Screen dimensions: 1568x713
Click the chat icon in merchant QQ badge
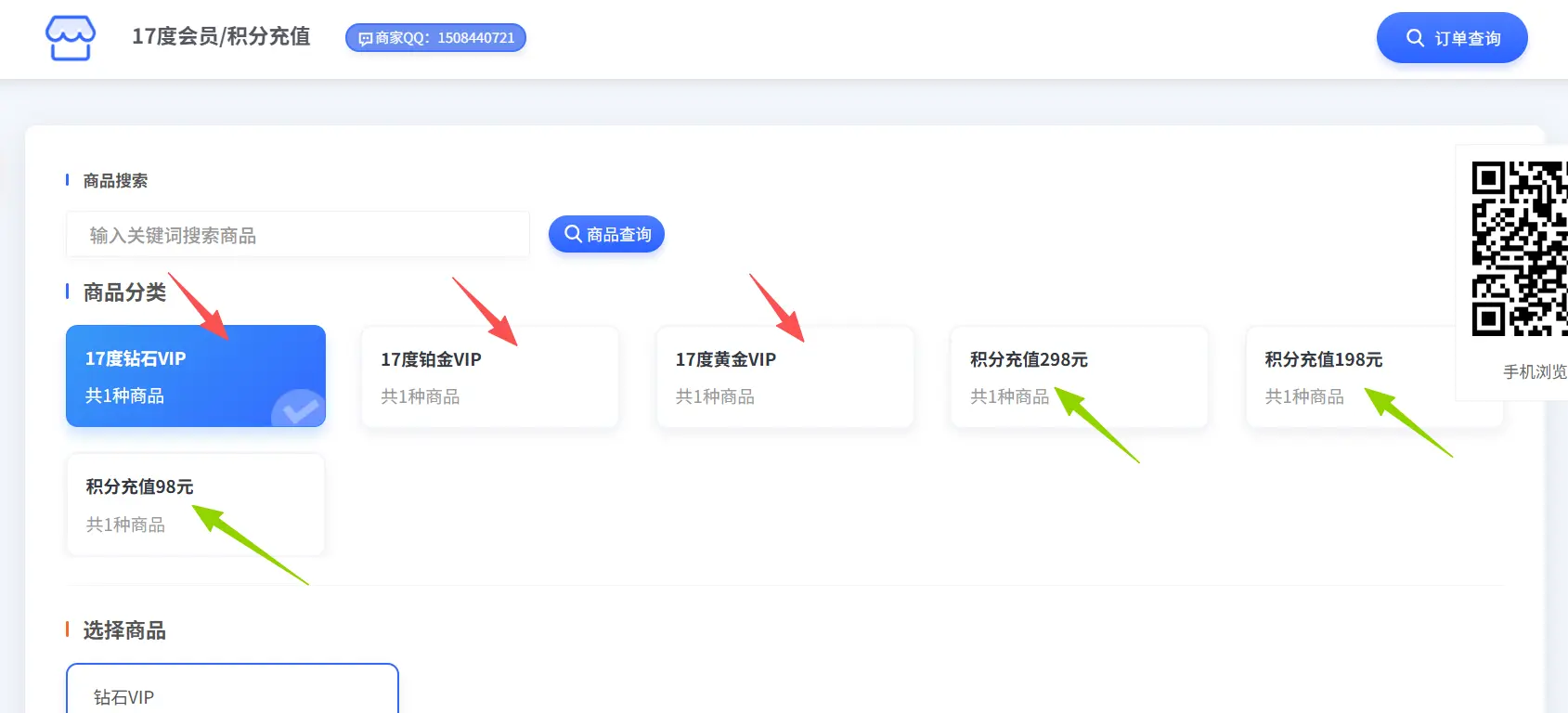365,39
